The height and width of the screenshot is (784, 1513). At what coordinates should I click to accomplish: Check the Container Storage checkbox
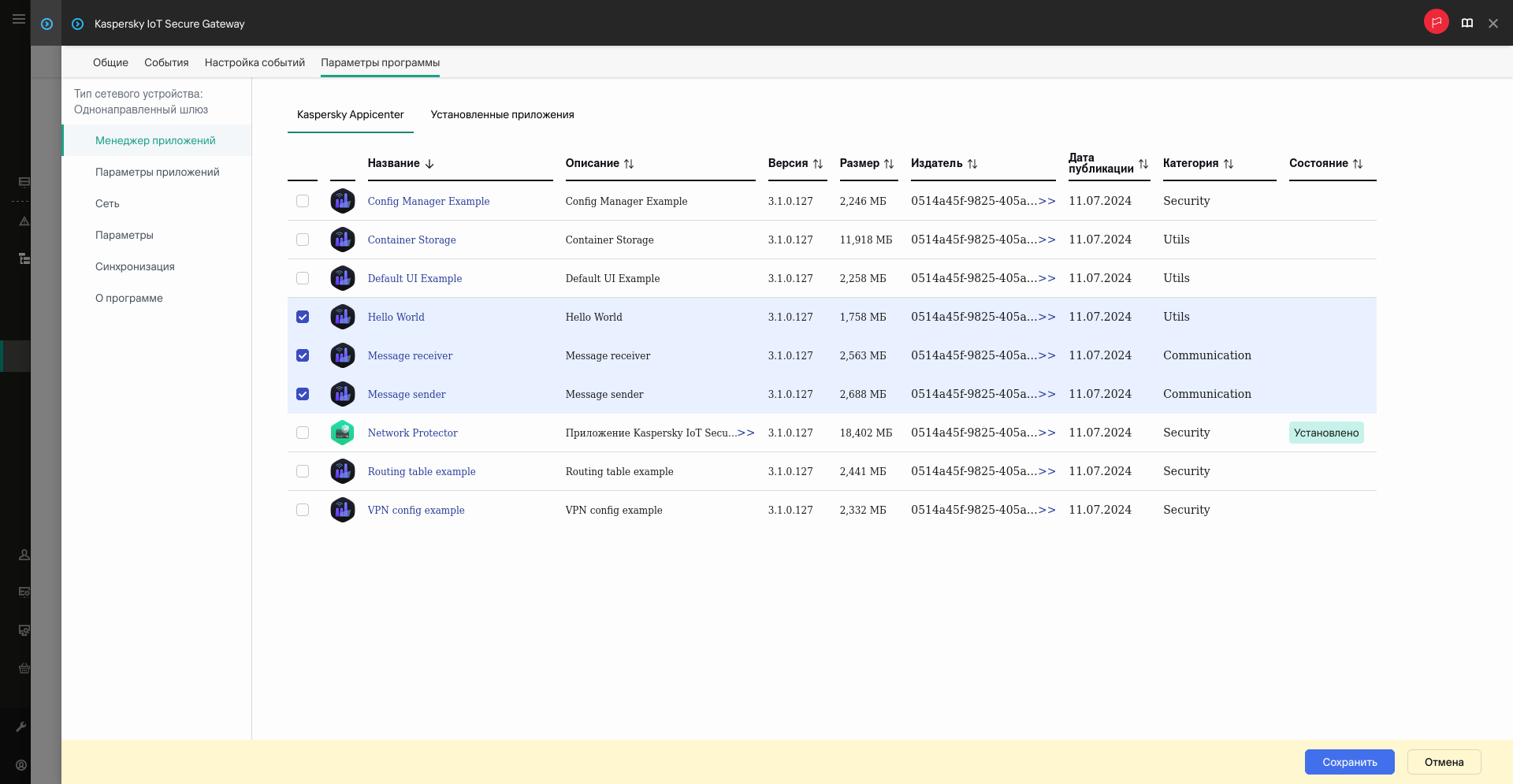tap(303, 240)
